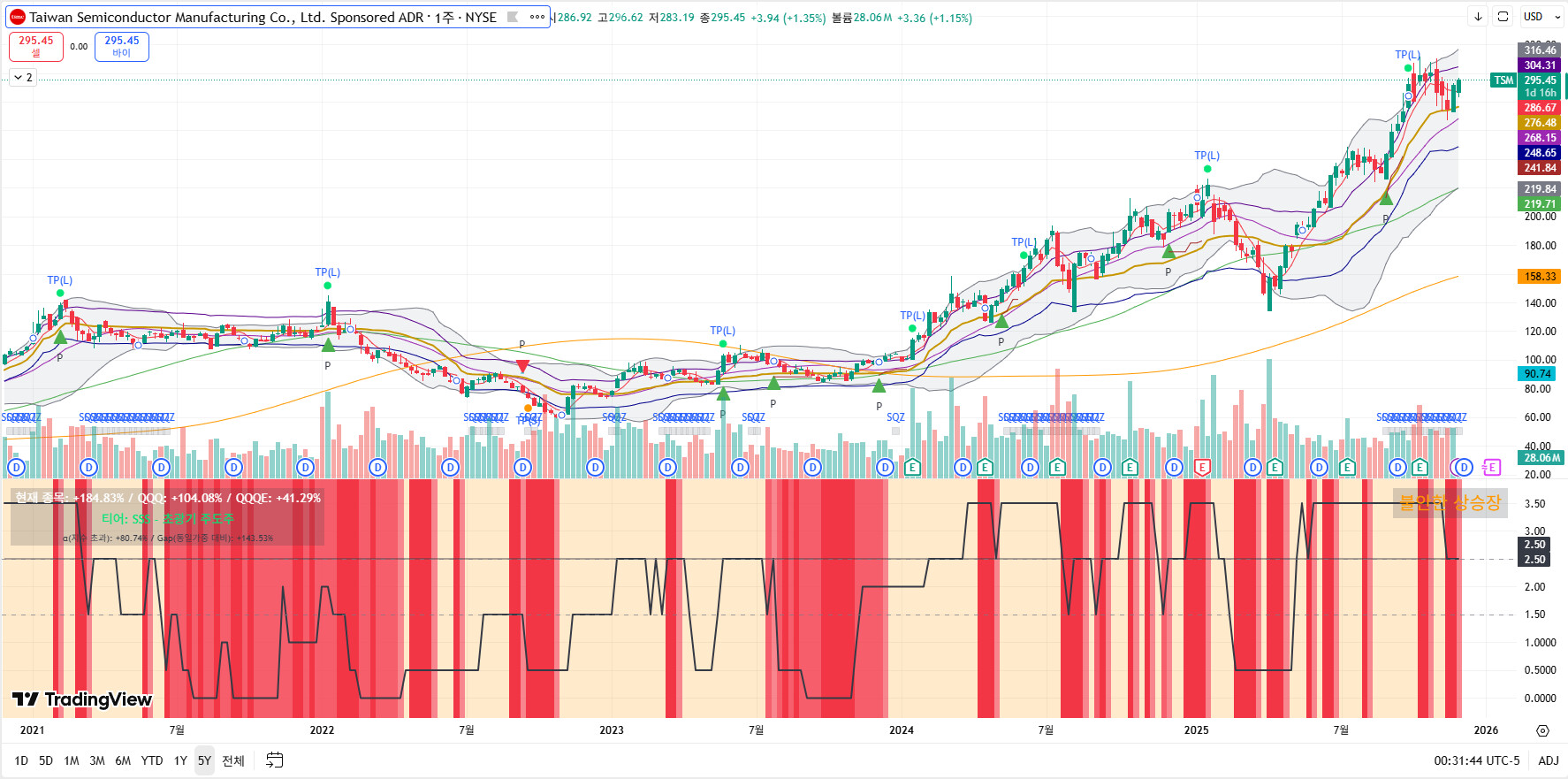Click the dividend D marker nearest the 2023 label
1568x779 pixels.
click(x=595, y=467)
